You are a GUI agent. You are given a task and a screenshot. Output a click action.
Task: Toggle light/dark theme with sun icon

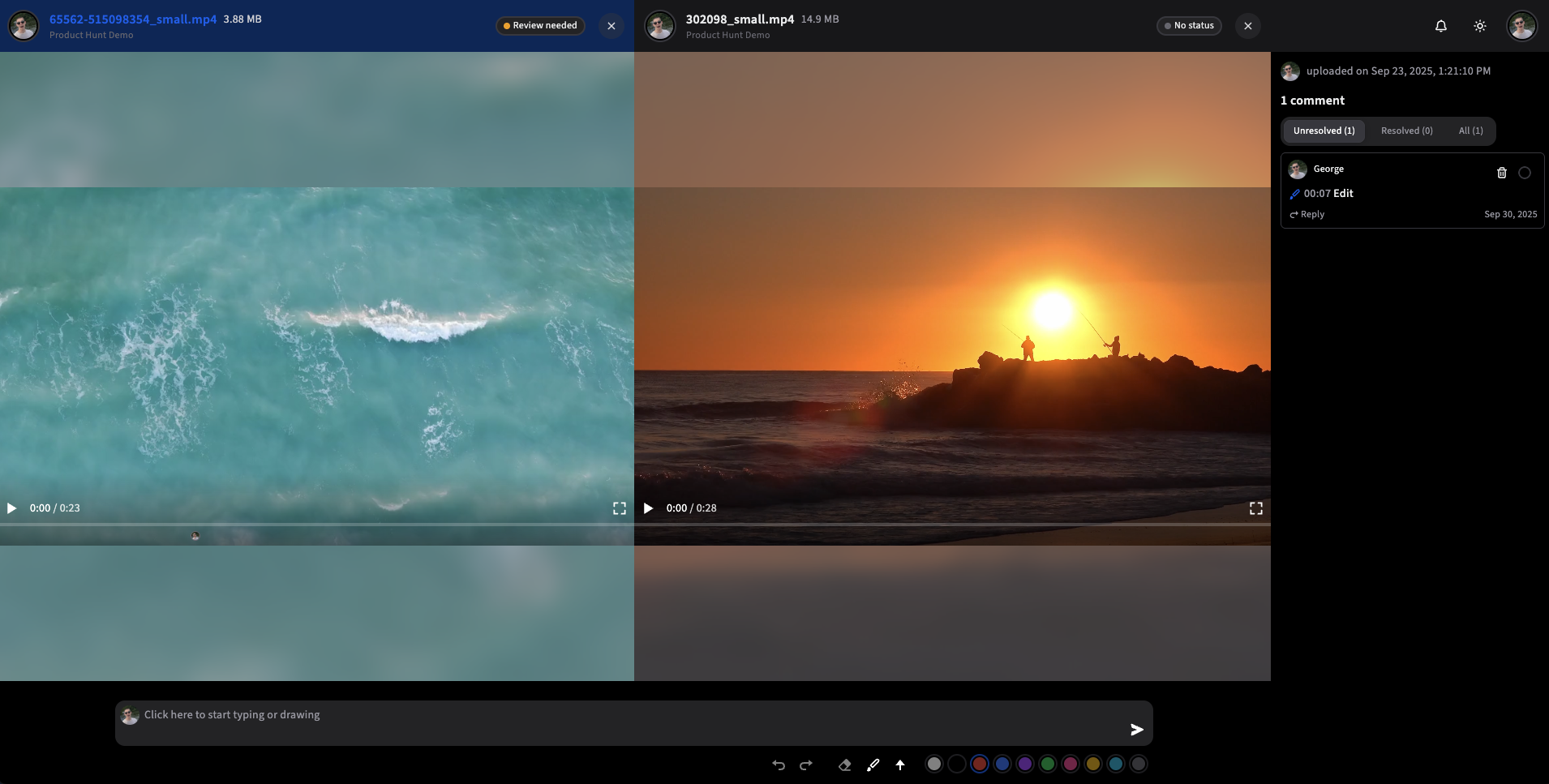point(1479,26)
